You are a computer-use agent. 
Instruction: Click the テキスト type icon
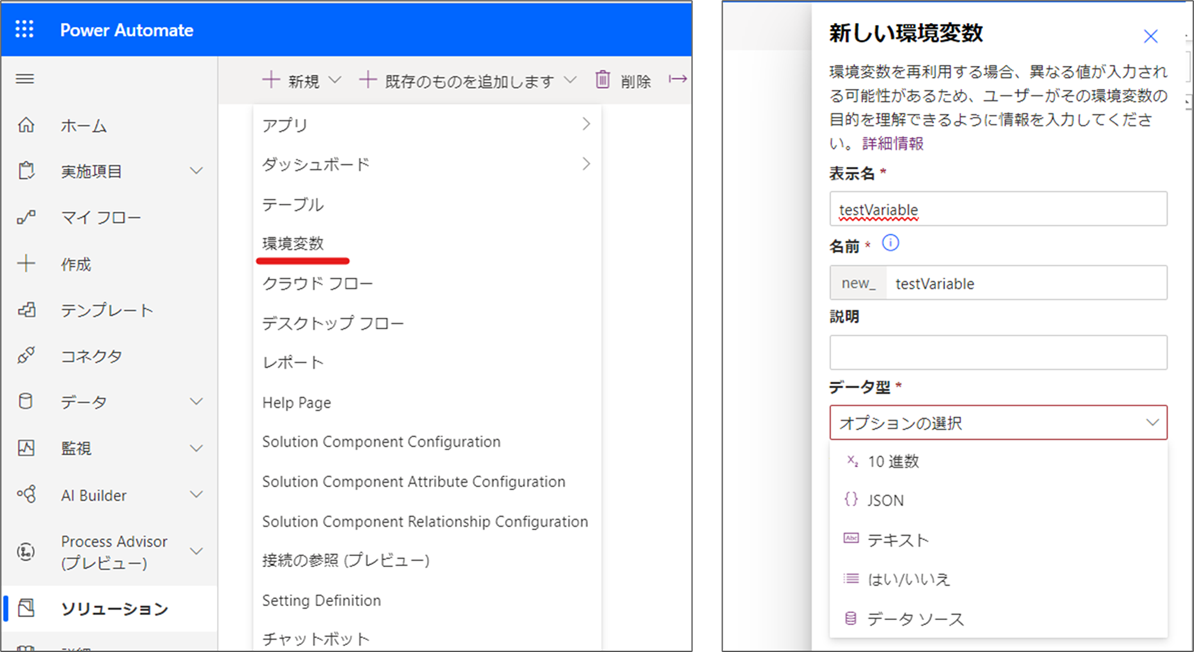click(851, 539)
